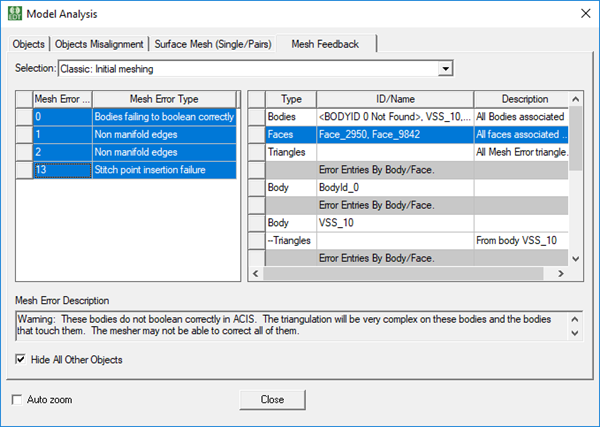Click details table vertical scrollbar thumb
The width and height of the screenshot is (600, 427).
pos(576,139)
